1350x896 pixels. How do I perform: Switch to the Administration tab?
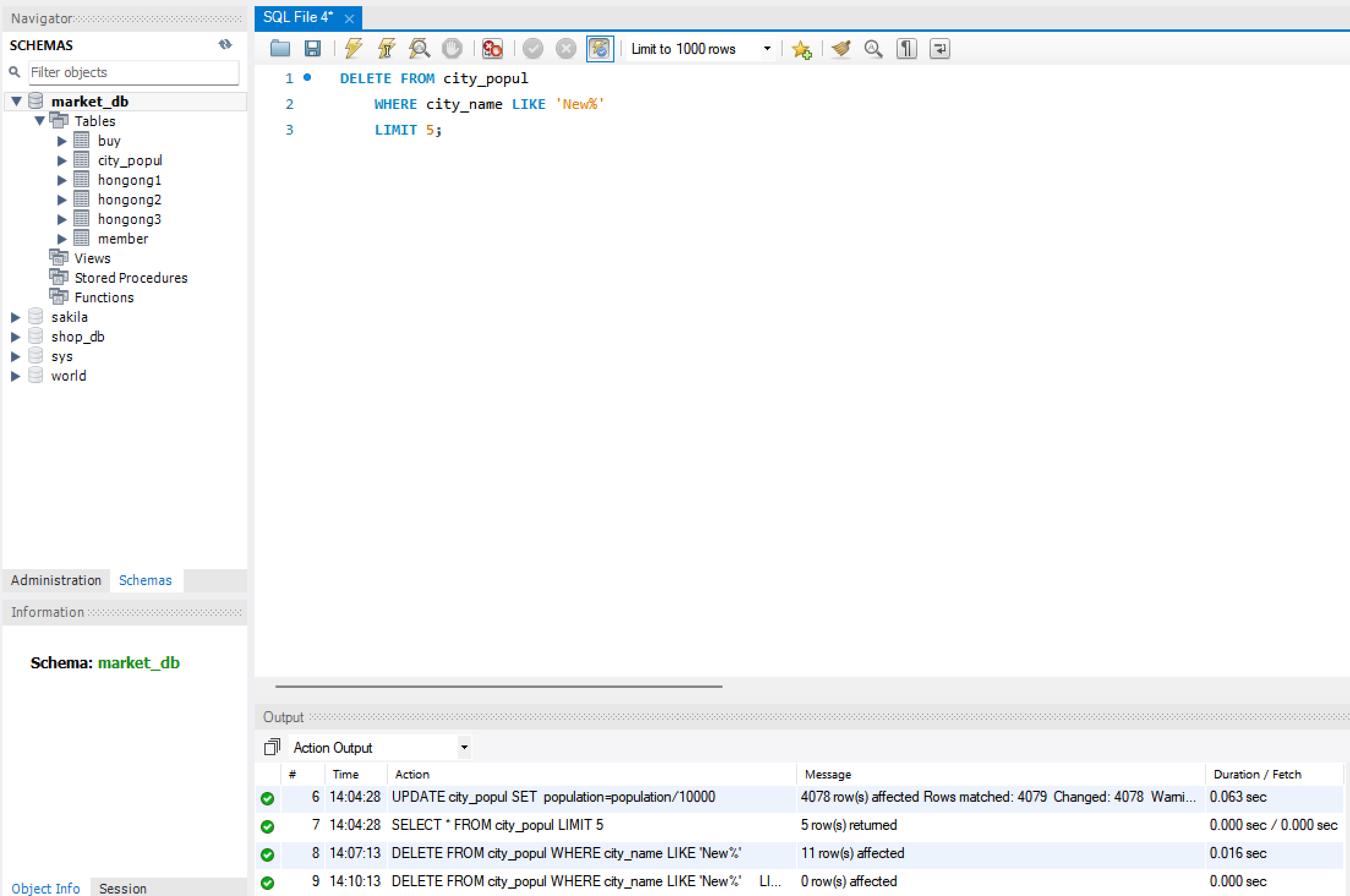56,580
